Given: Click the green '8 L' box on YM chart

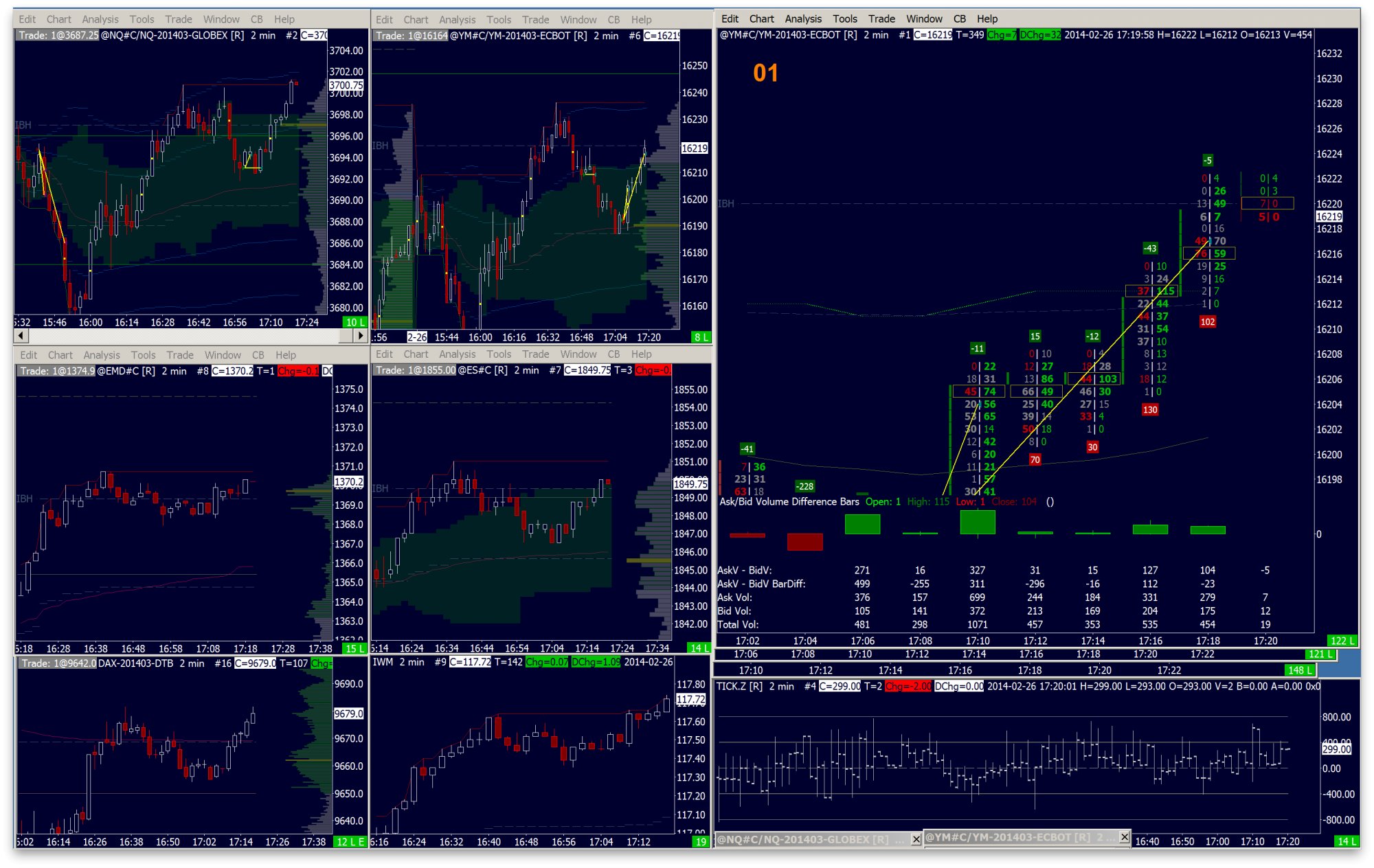Looking at the screenshot, I should (x=701, y=337).
